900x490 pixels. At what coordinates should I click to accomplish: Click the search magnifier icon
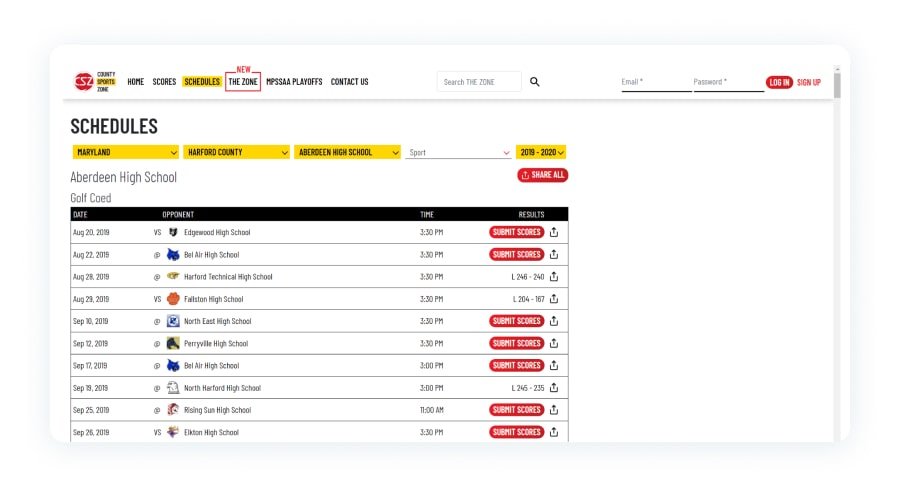coord(534,82)
